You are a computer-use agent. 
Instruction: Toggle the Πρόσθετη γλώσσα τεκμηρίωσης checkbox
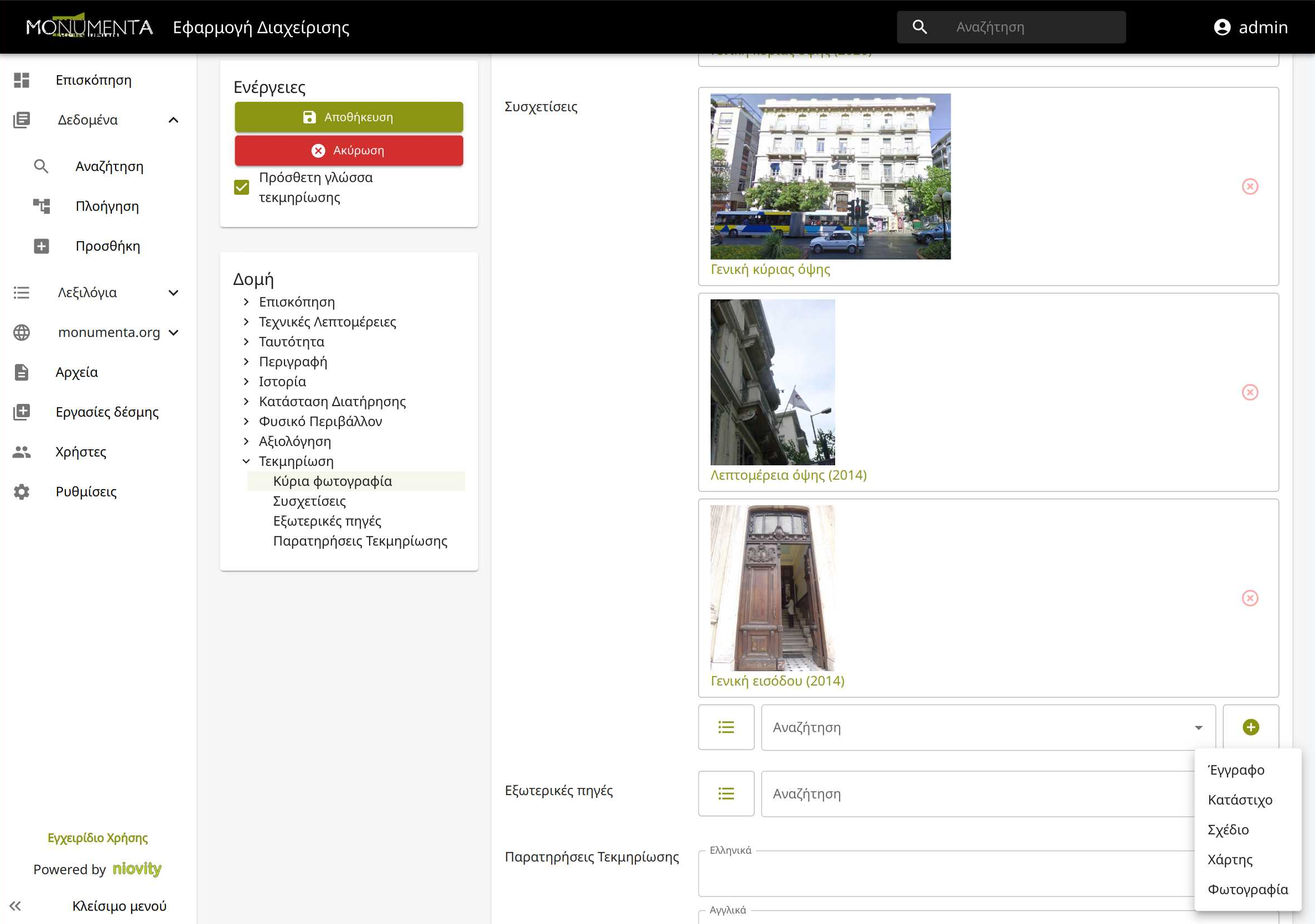click(242, 187)
